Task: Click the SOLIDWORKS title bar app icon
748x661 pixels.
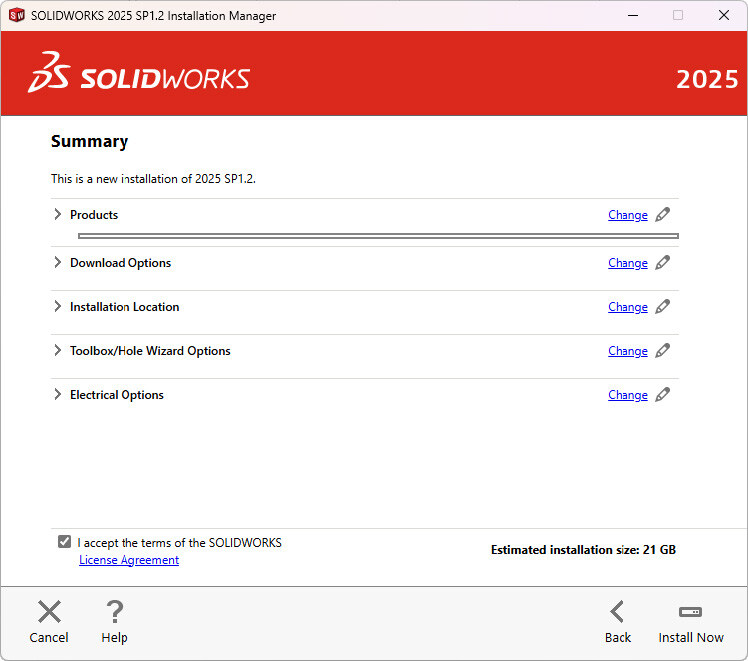Action: point(17,15)
